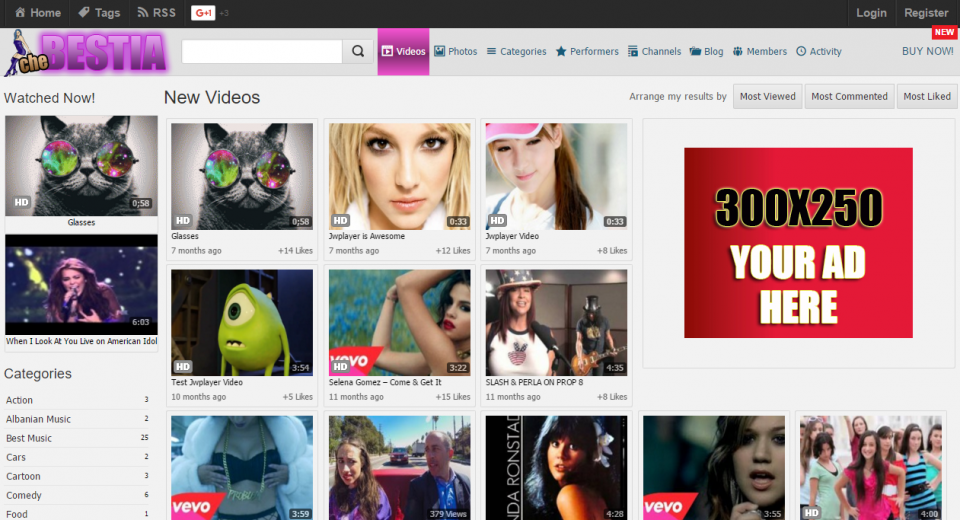Open the HD video thumbnail lasting 4:00
The width and height of the screenshot is (960, 520).
[871, 468]
